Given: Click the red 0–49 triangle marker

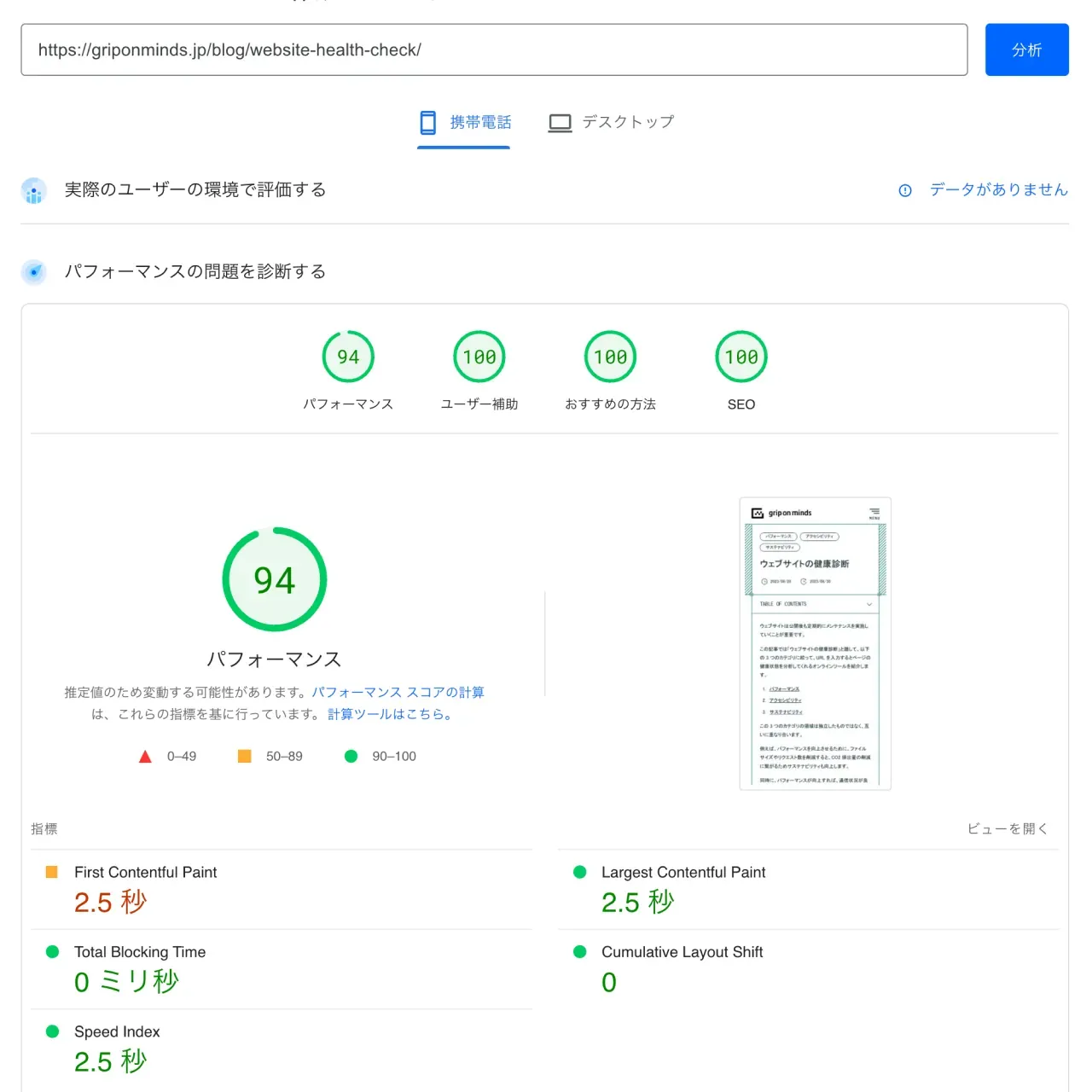Looking at the screenshot, I should tap(145, 756).
